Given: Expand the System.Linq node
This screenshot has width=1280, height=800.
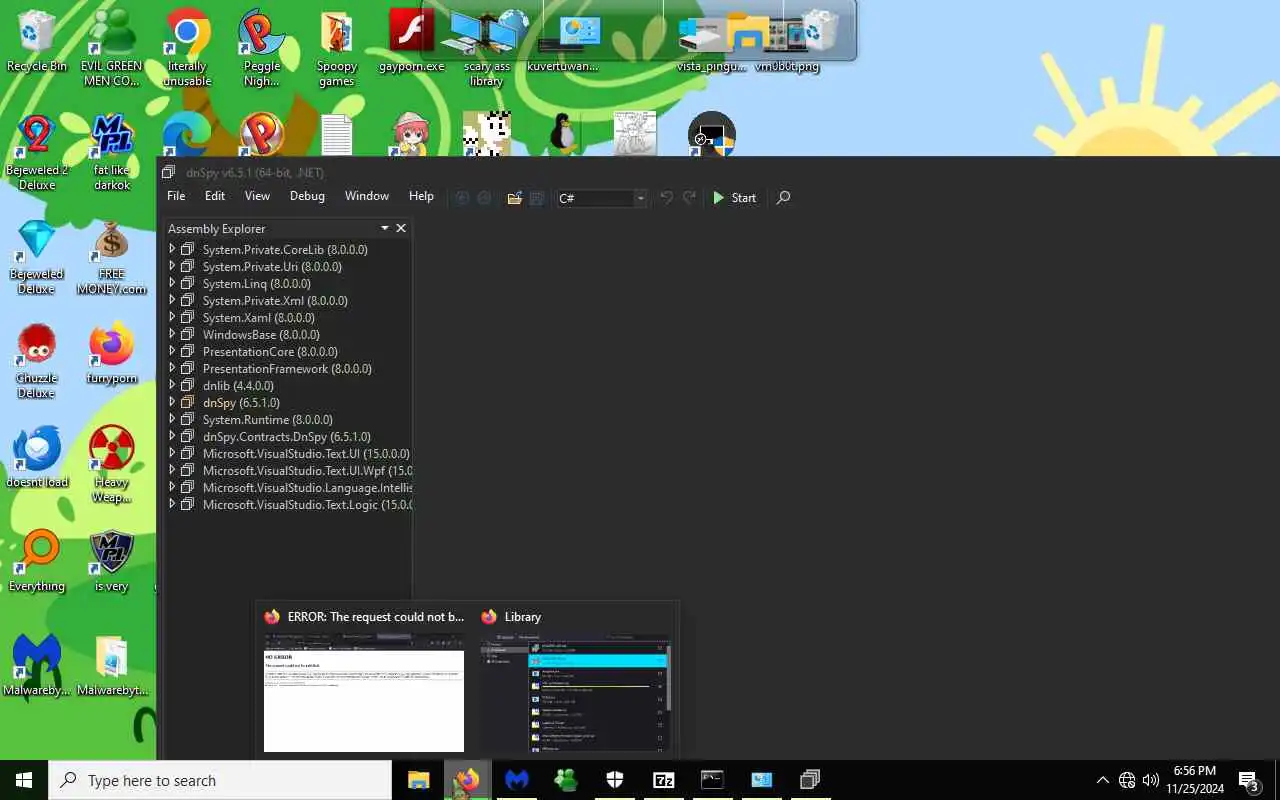Looking at the screenshot, I should pyautogui.click(x=172, y=283).
